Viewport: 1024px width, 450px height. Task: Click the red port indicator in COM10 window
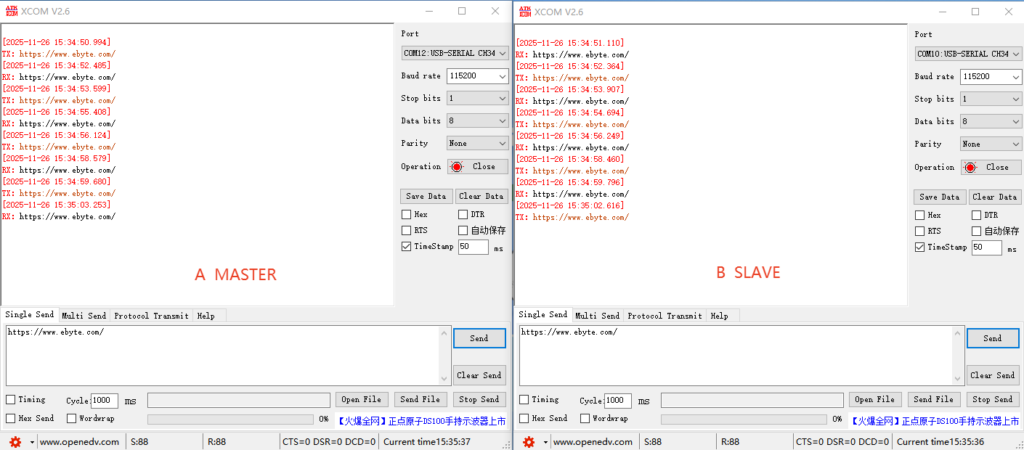971,167
